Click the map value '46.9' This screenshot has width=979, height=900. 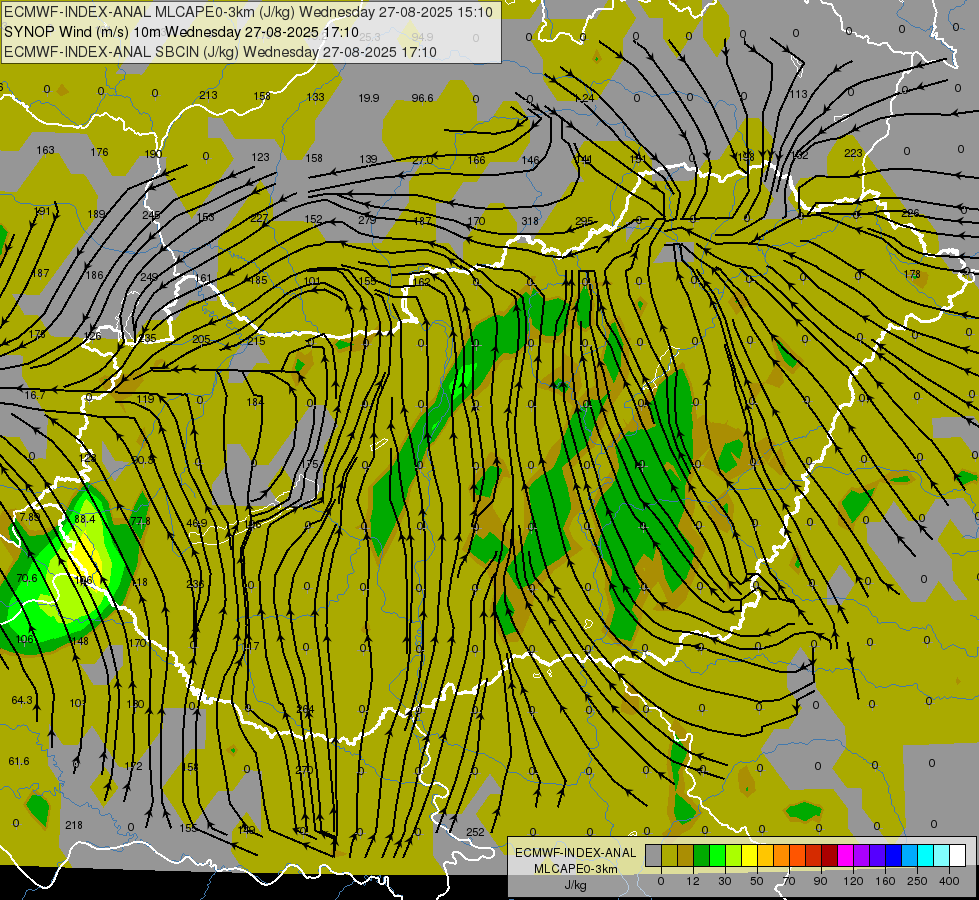click(197, 523)
